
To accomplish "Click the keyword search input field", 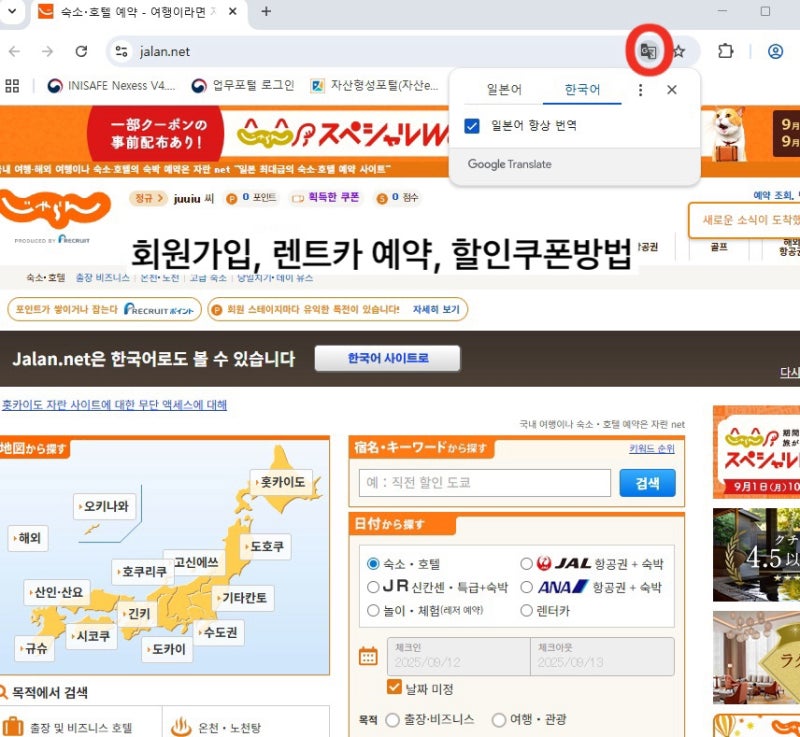I will (485, 482).
